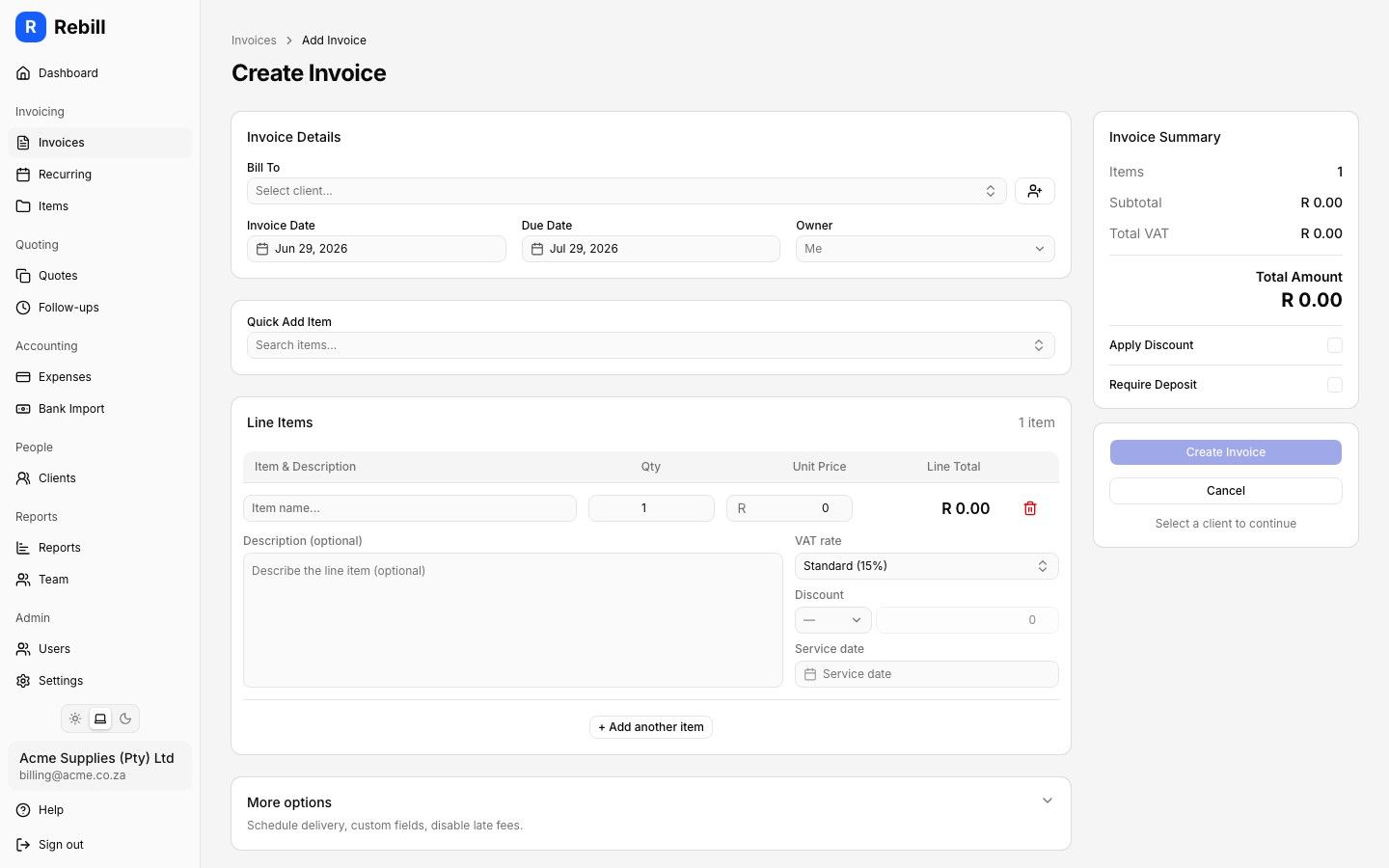Open the Dashboard page
Viewport: 1389px width, 868px height.
pos(99,73)
